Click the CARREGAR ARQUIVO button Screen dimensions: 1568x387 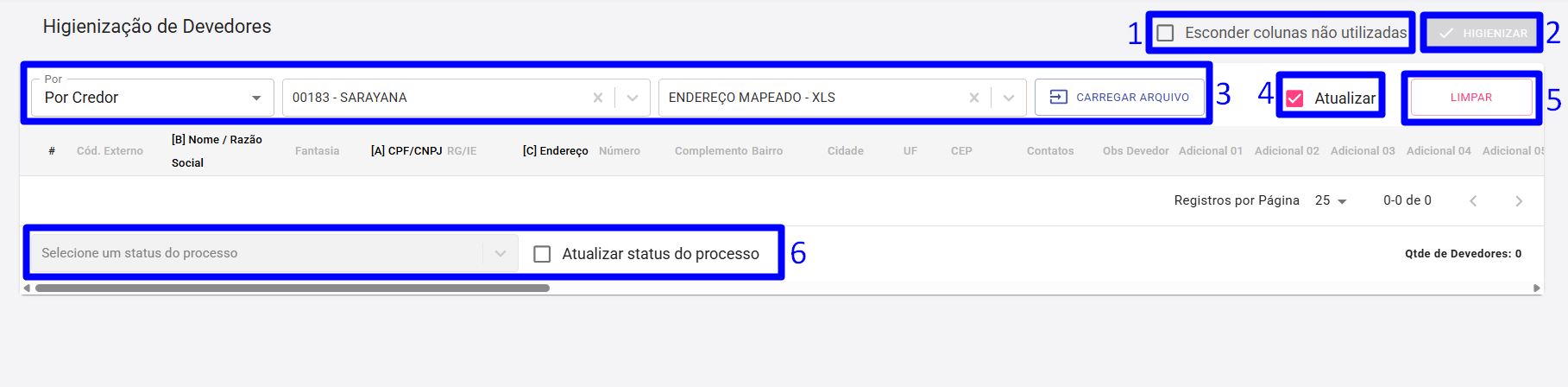[x=1119, y=97]
